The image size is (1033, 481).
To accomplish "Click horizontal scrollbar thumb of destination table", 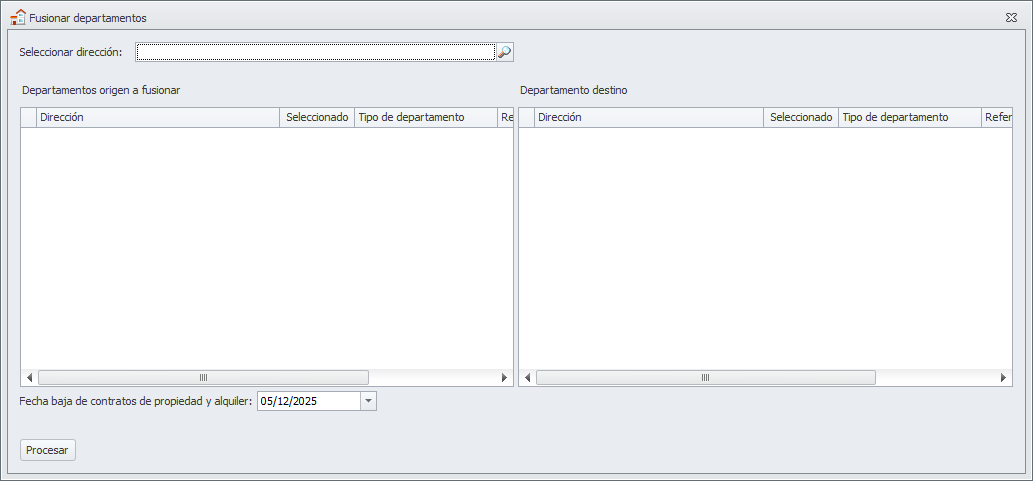I will (706, 378).
